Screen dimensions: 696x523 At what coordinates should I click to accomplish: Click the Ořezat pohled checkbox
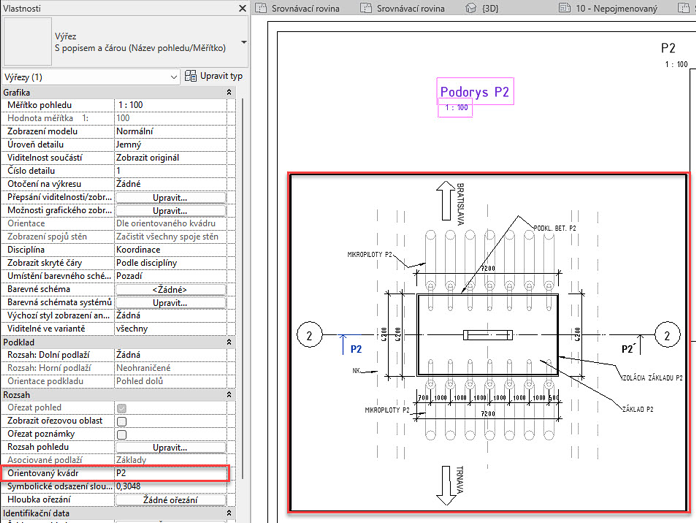(121, 408)
